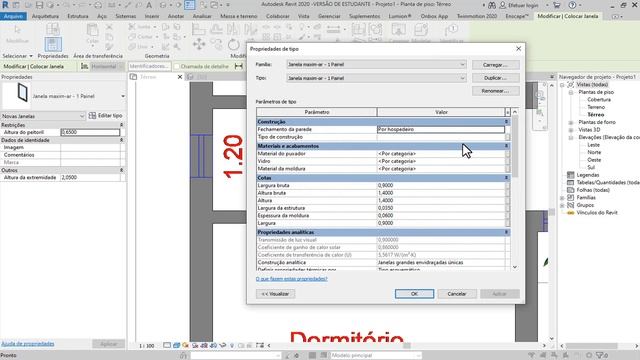The width and height of the screenshot is (640, 360).
Task: Collapse the Construção parameter group
Action: (507, 122)
